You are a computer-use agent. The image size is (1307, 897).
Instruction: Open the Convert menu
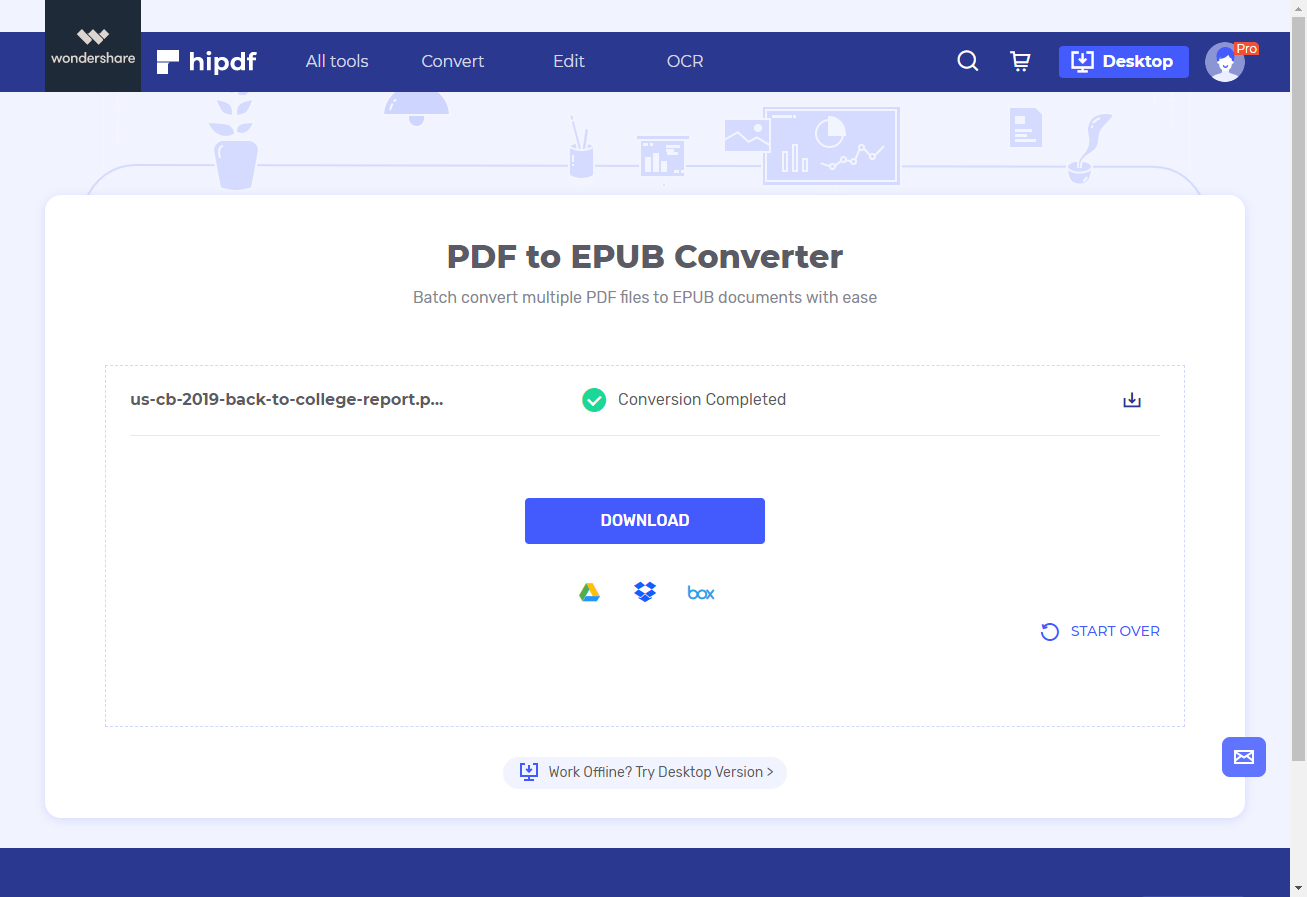(452, 61)
